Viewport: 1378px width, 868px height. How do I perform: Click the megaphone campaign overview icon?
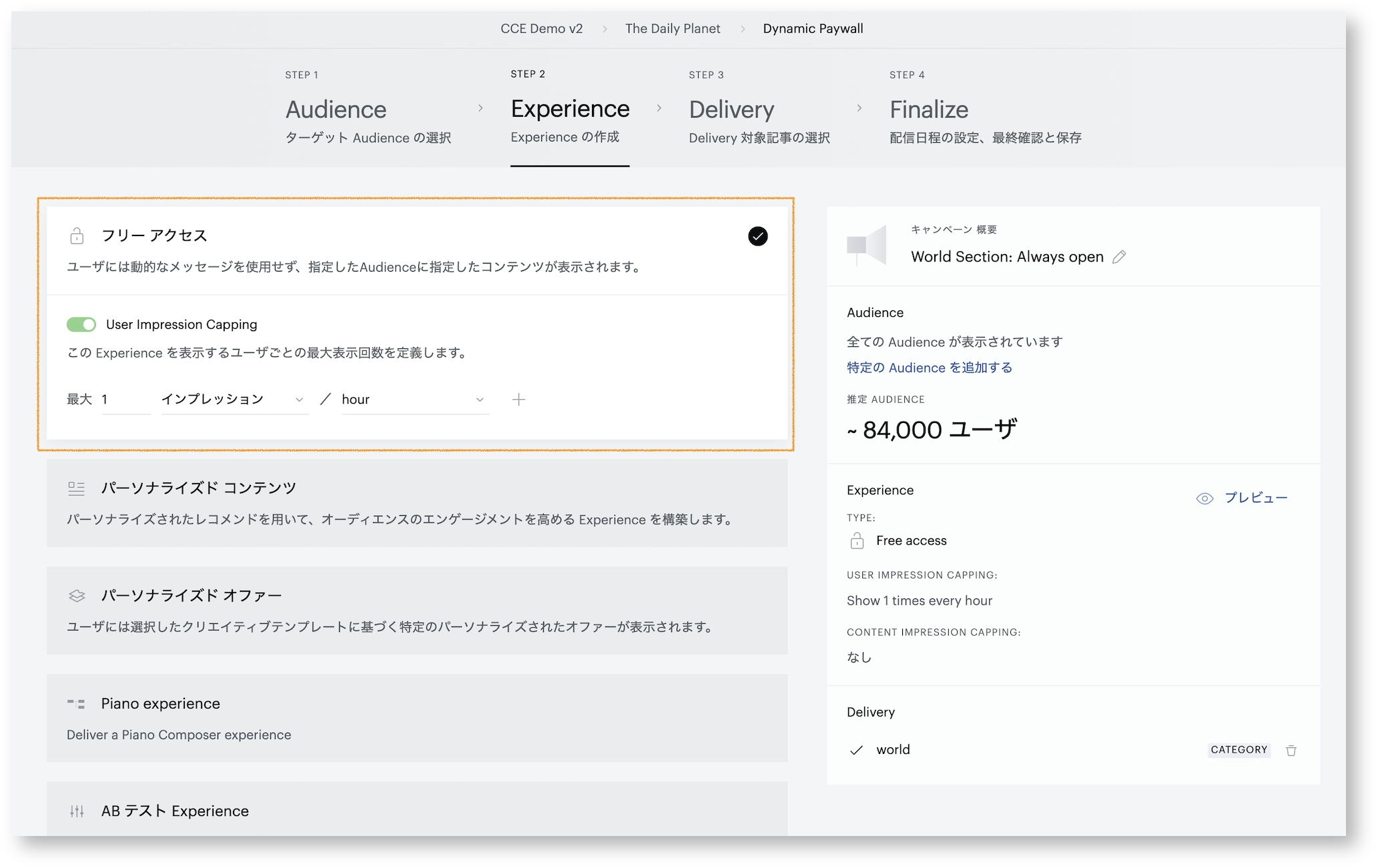click(866, 245)
